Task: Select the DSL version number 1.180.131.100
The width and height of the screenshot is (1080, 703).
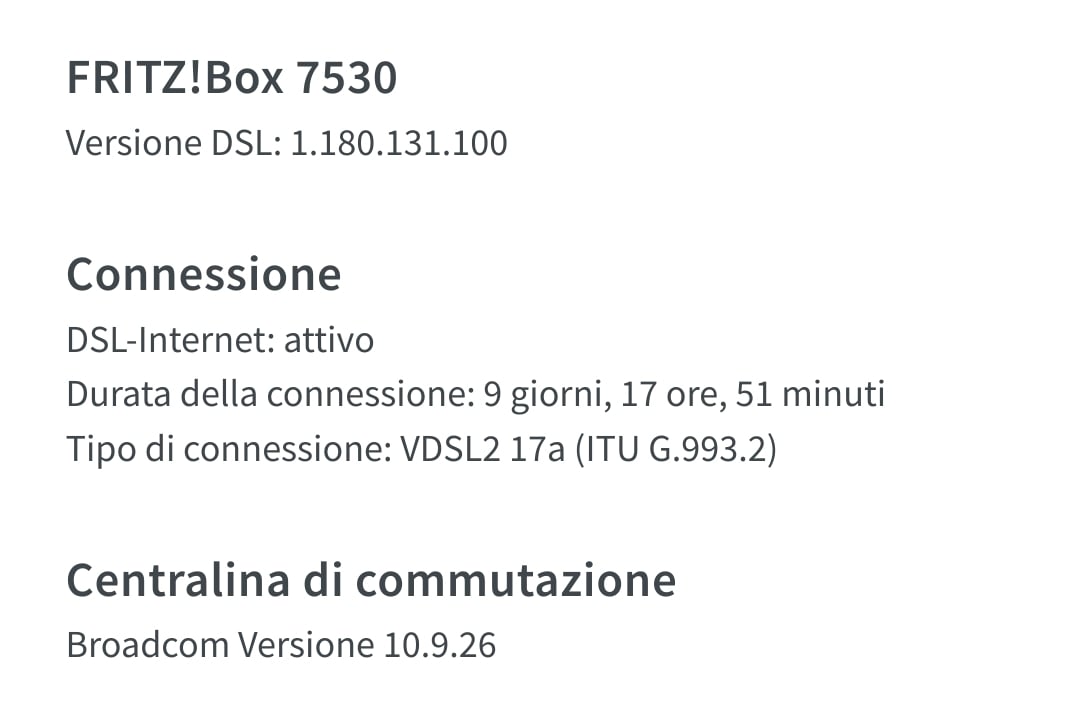Action: [399, 143]
